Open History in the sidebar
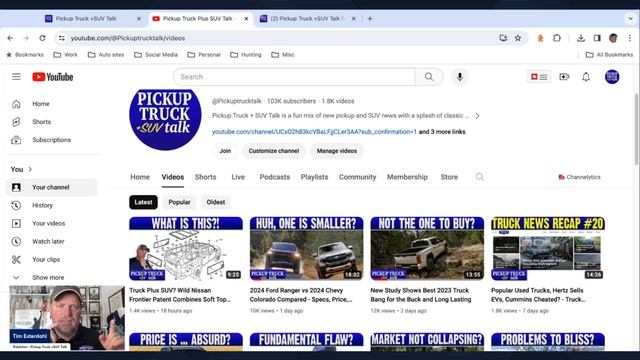This screenshot has width=640, height=360. tap(52, 205)
